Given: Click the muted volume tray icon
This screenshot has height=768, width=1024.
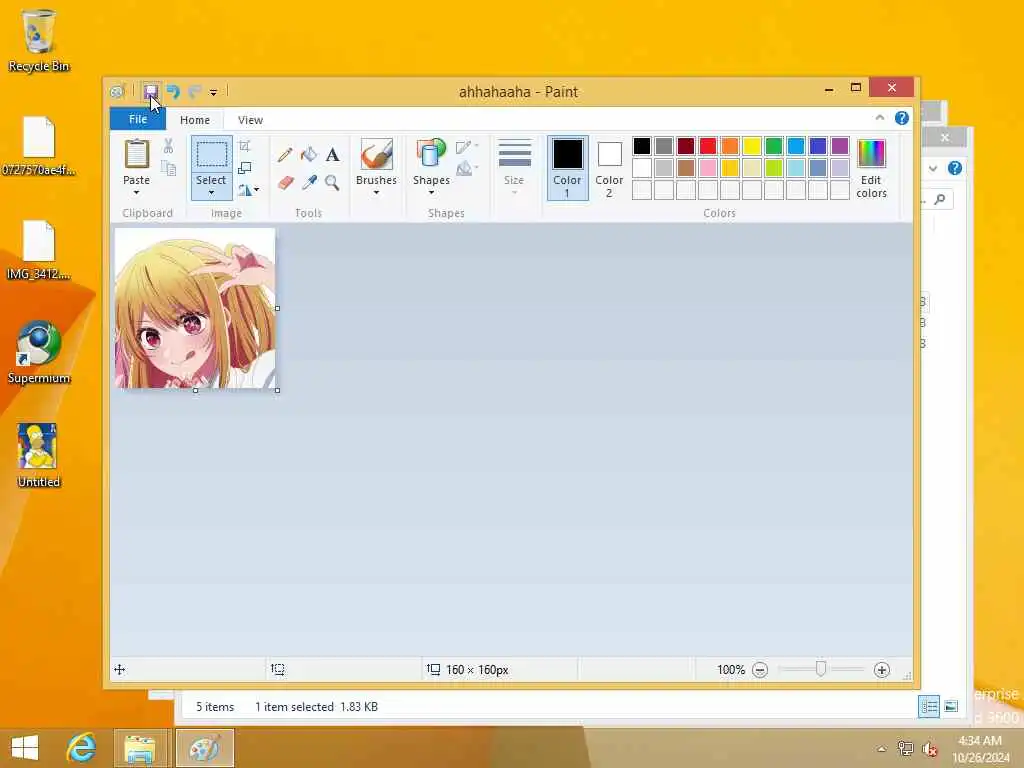Looking at the screenshot, I should [929, 749].
